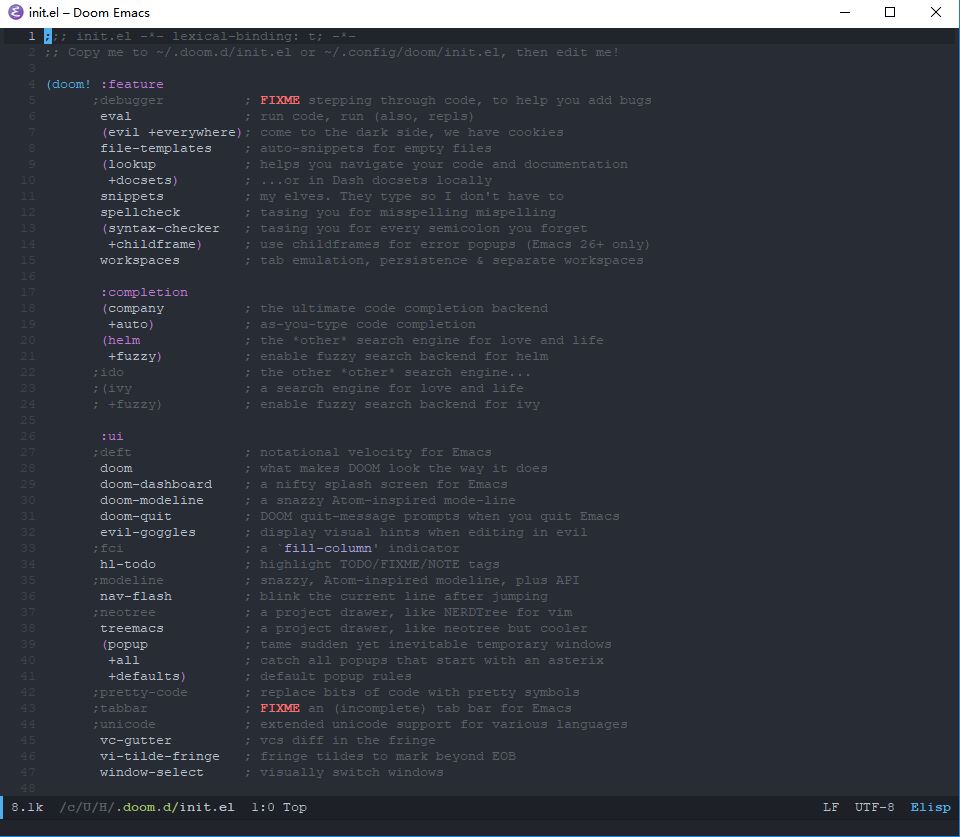Click the '(syntax-checker' module entry
This screenshot has height=837, width=960.
point(160,228)
